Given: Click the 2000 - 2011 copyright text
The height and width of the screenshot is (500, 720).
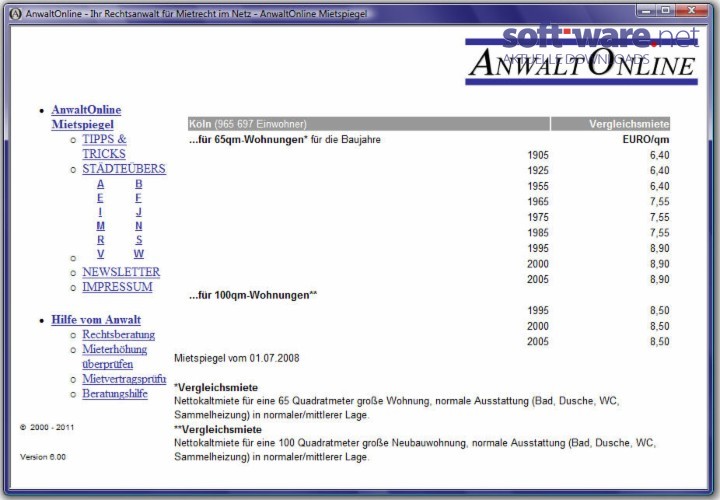Looking at the screenshot, I should click(x=47, y=427).
